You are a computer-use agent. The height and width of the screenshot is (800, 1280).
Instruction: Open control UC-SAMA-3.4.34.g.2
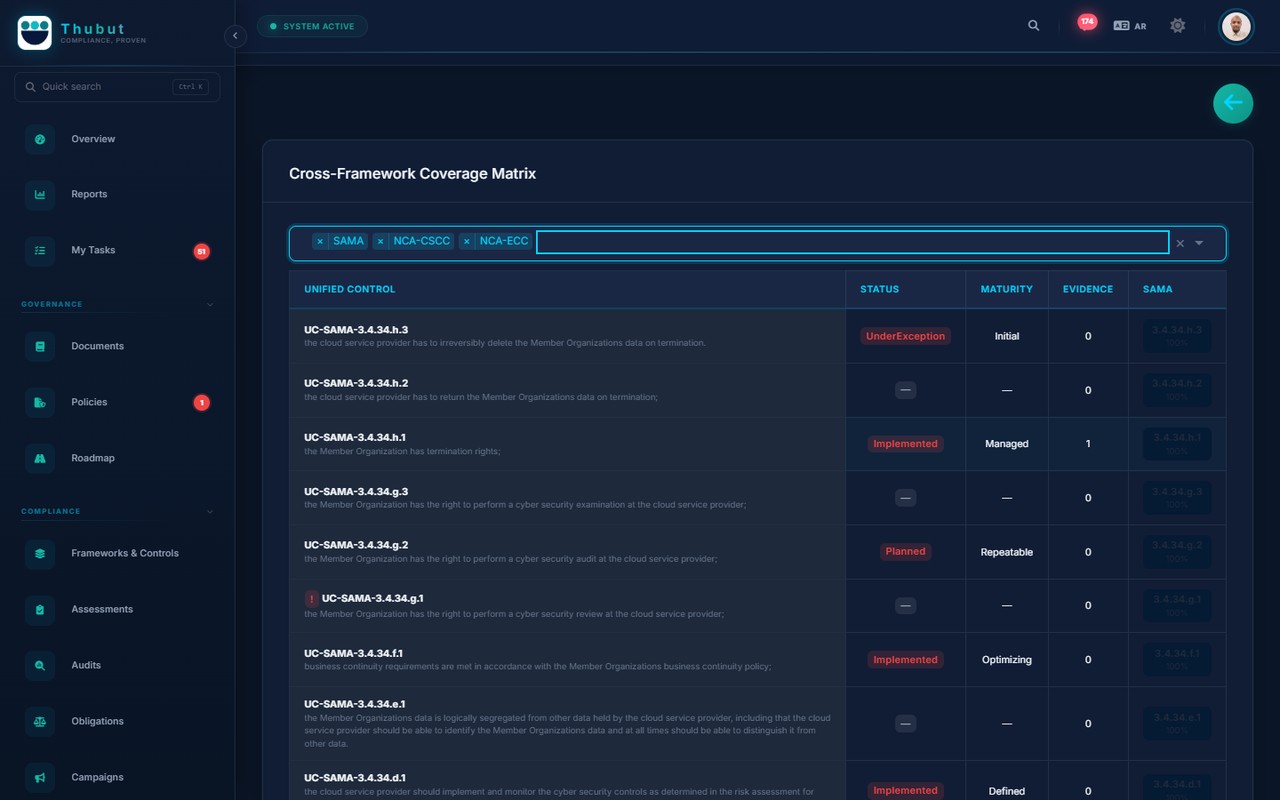pos(356,546)
